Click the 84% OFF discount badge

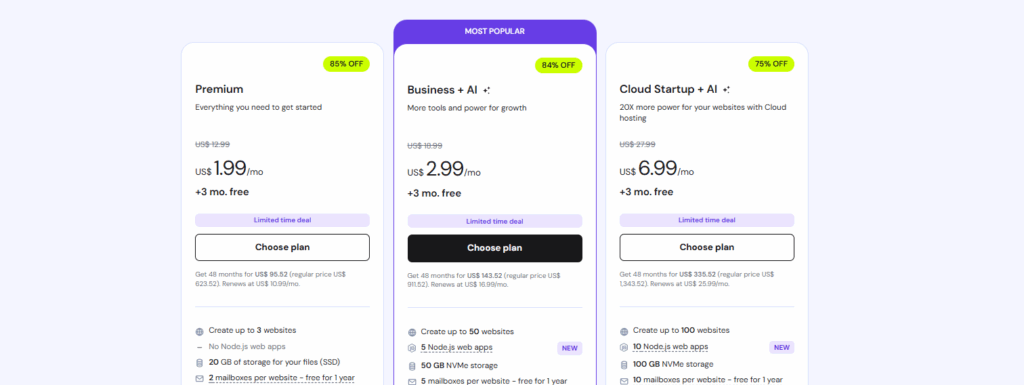click(558, 65)
